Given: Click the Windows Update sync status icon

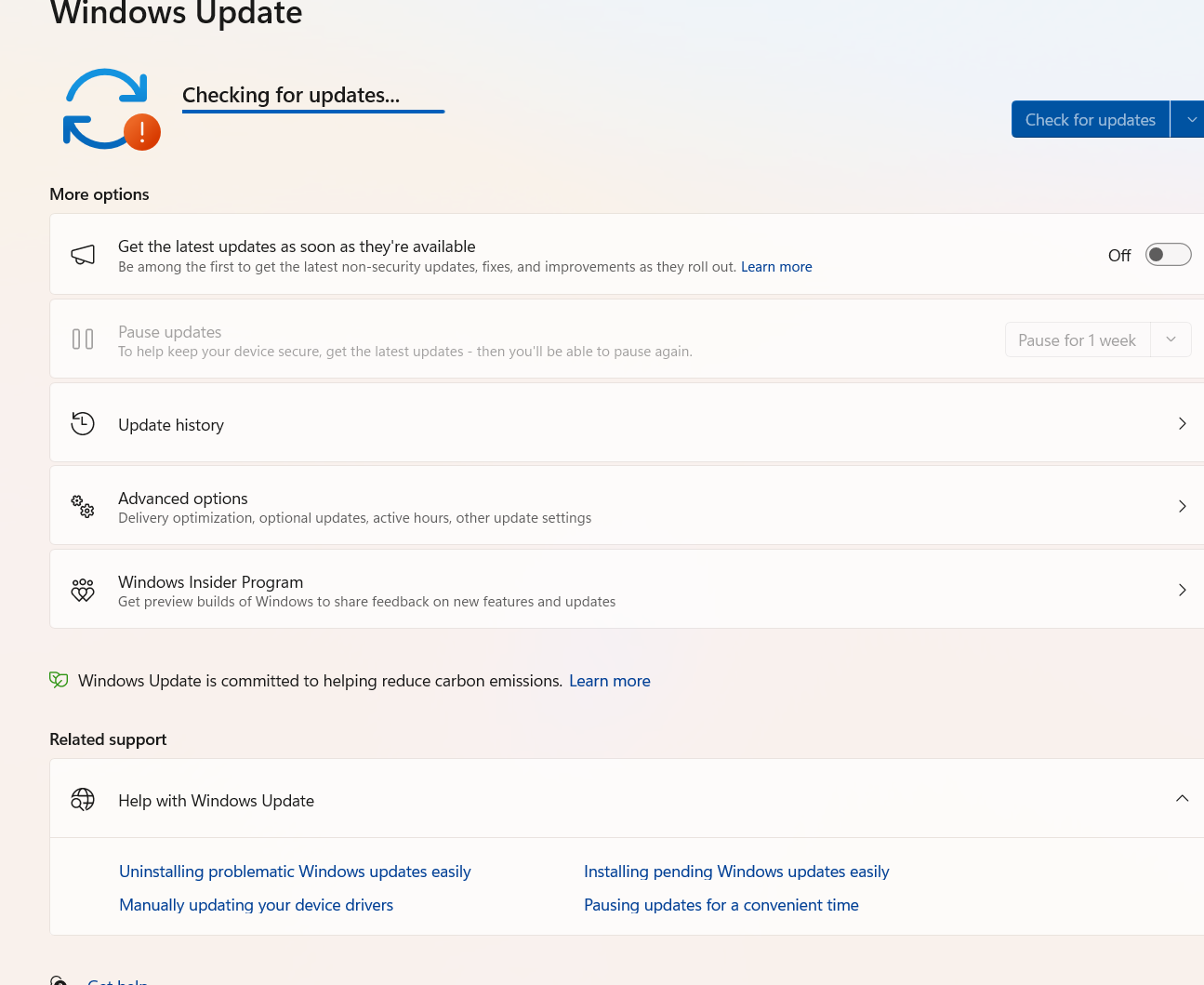Looking at the screenshot, I should coord(112,109).
